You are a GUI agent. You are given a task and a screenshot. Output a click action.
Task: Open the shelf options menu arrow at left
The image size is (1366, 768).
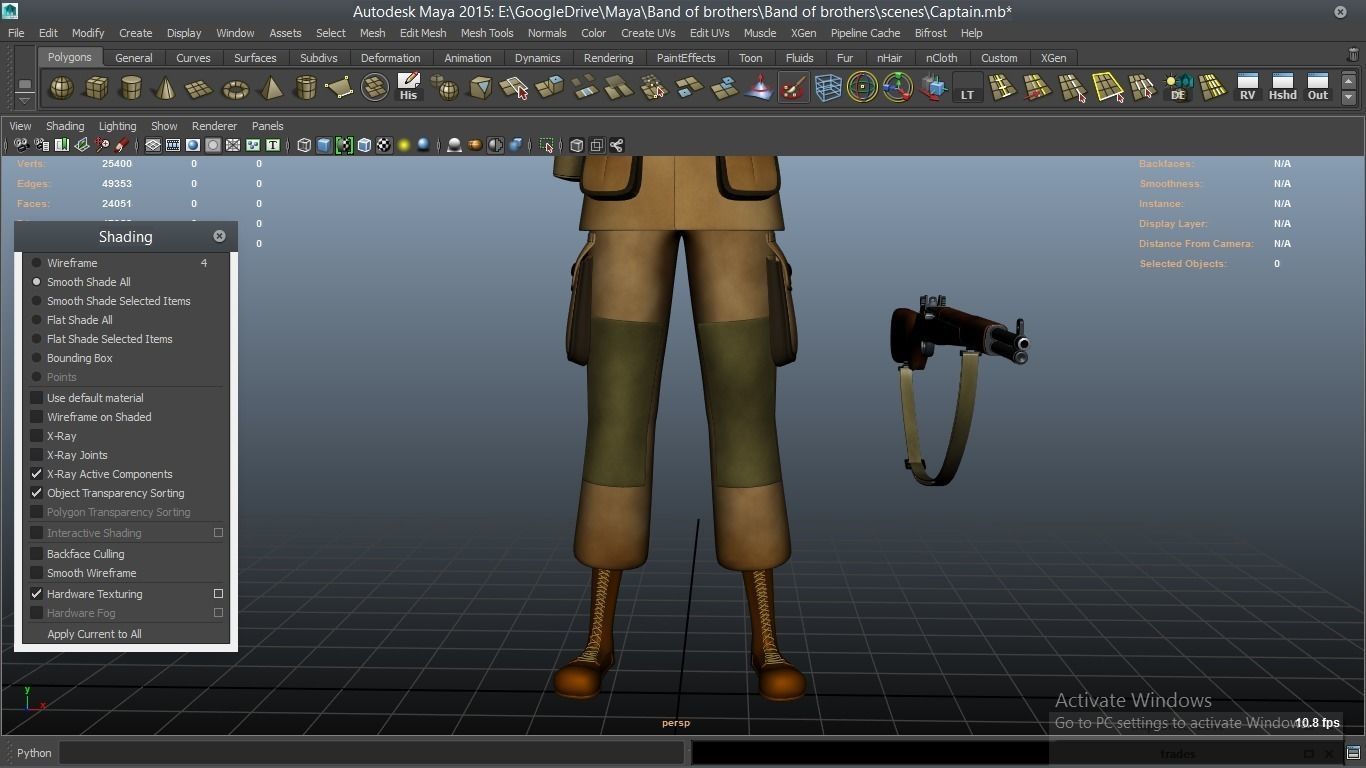click(x=25, y=99)
